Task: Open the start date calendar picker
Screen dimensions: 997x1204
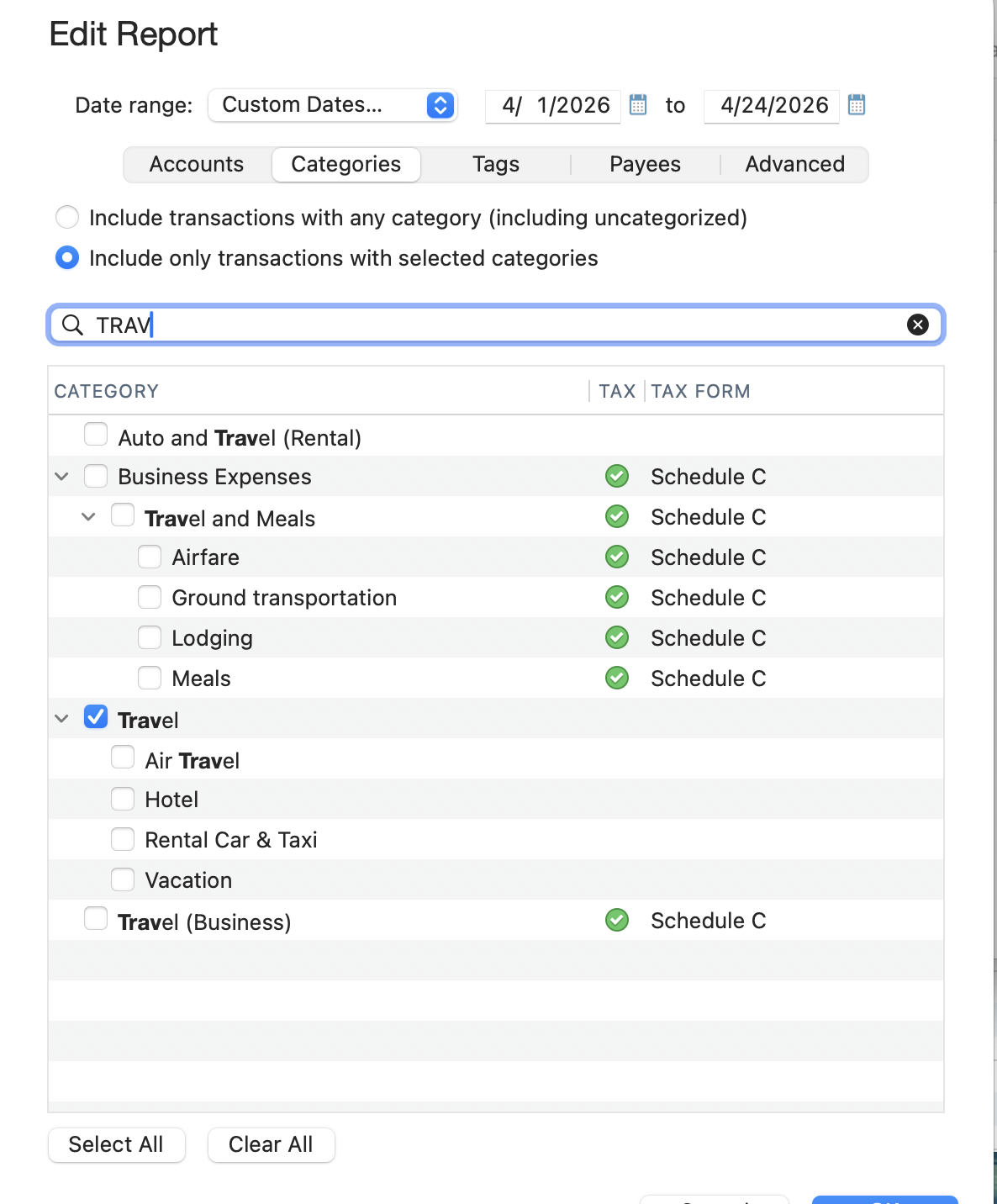Action: tap(638, 105)
